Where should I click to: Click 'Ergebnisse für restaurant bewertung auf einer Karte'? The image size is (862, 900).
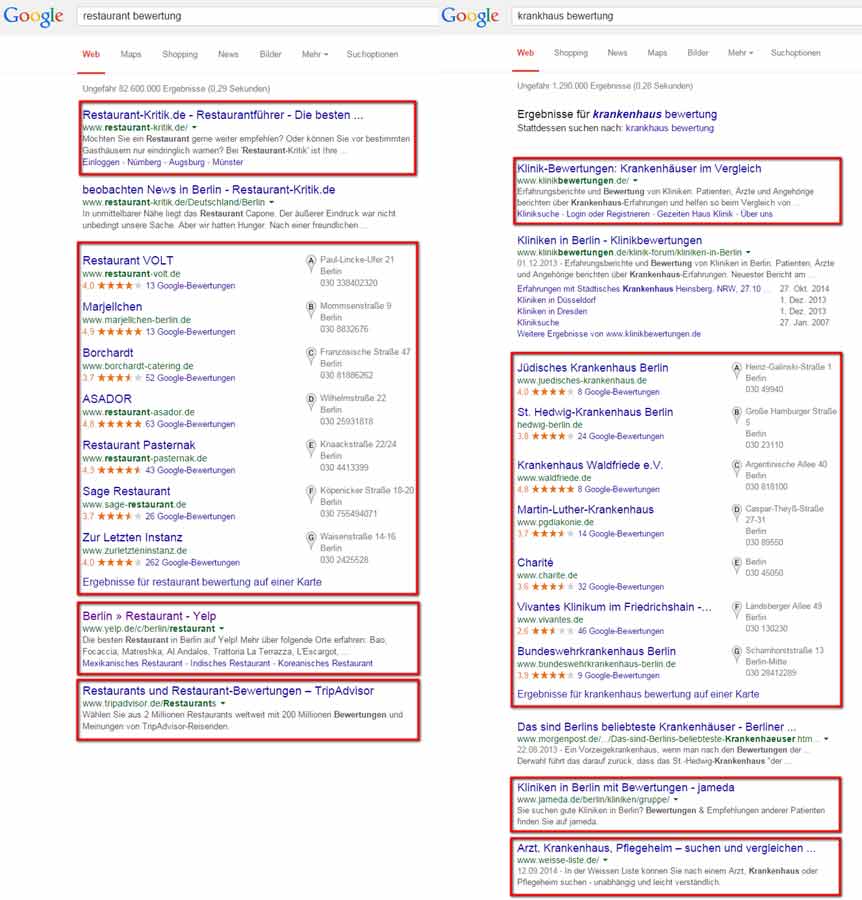(x=202, y=581)
